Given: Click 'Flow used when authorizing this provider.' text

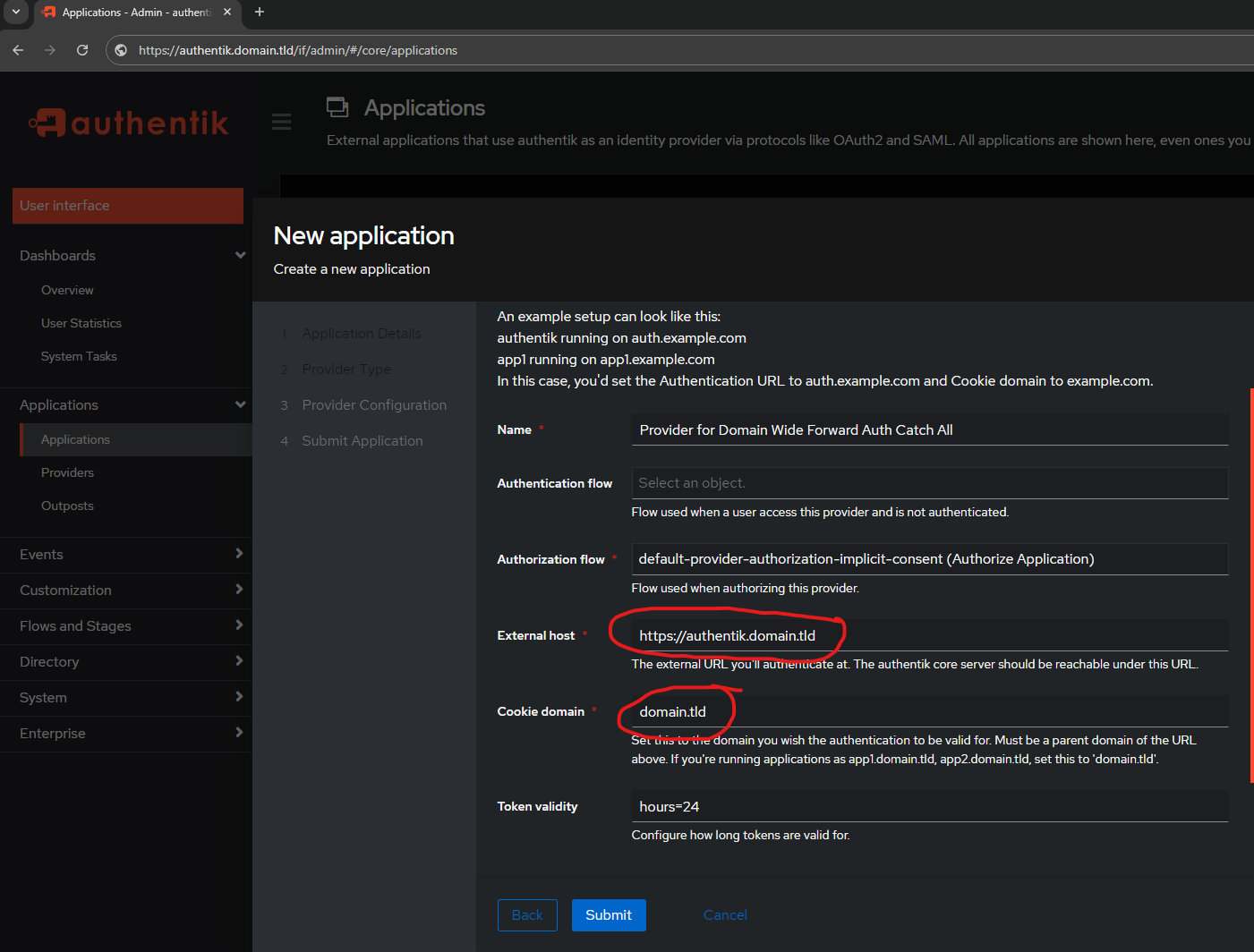Looking at the screenshot, I should point(746,588).
